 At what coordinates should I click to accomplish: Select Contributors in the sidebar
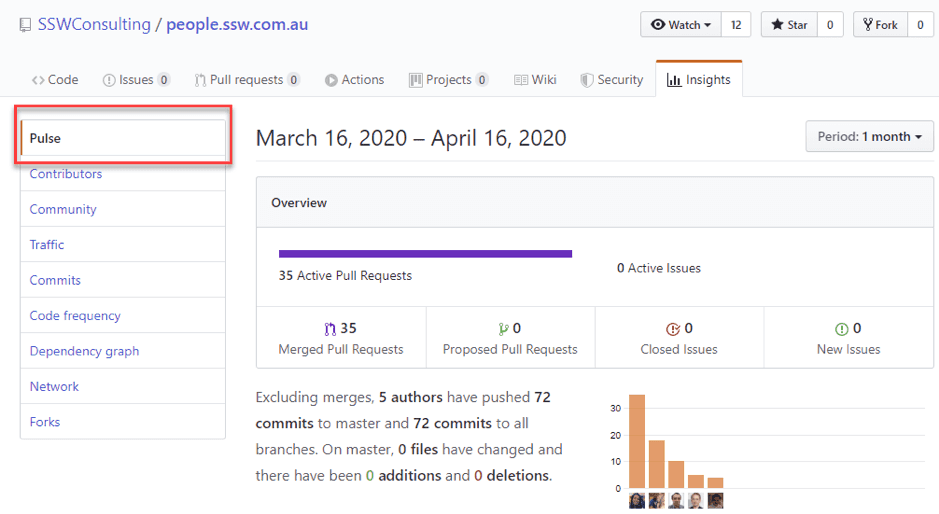[x=66, y=174]
